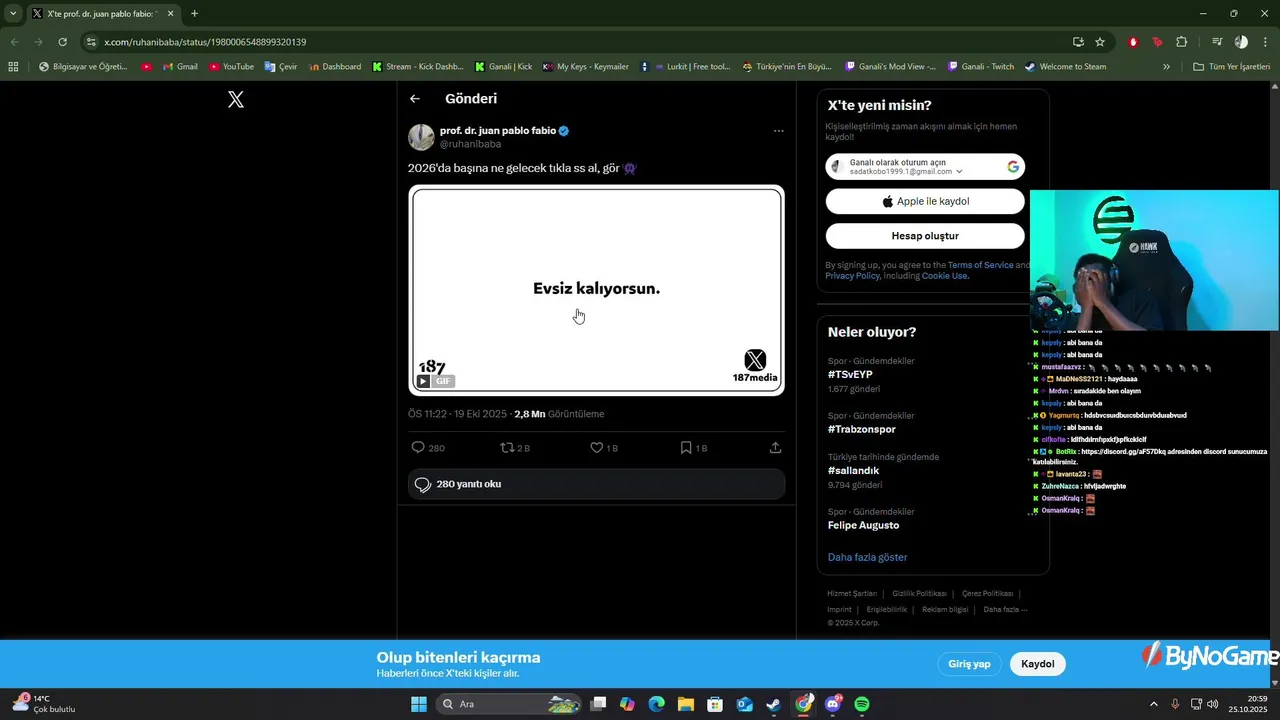Click the browser back arrow
Image resolution: width=1280 pixels, height=720 pixels.
click(x=14, y=42)
